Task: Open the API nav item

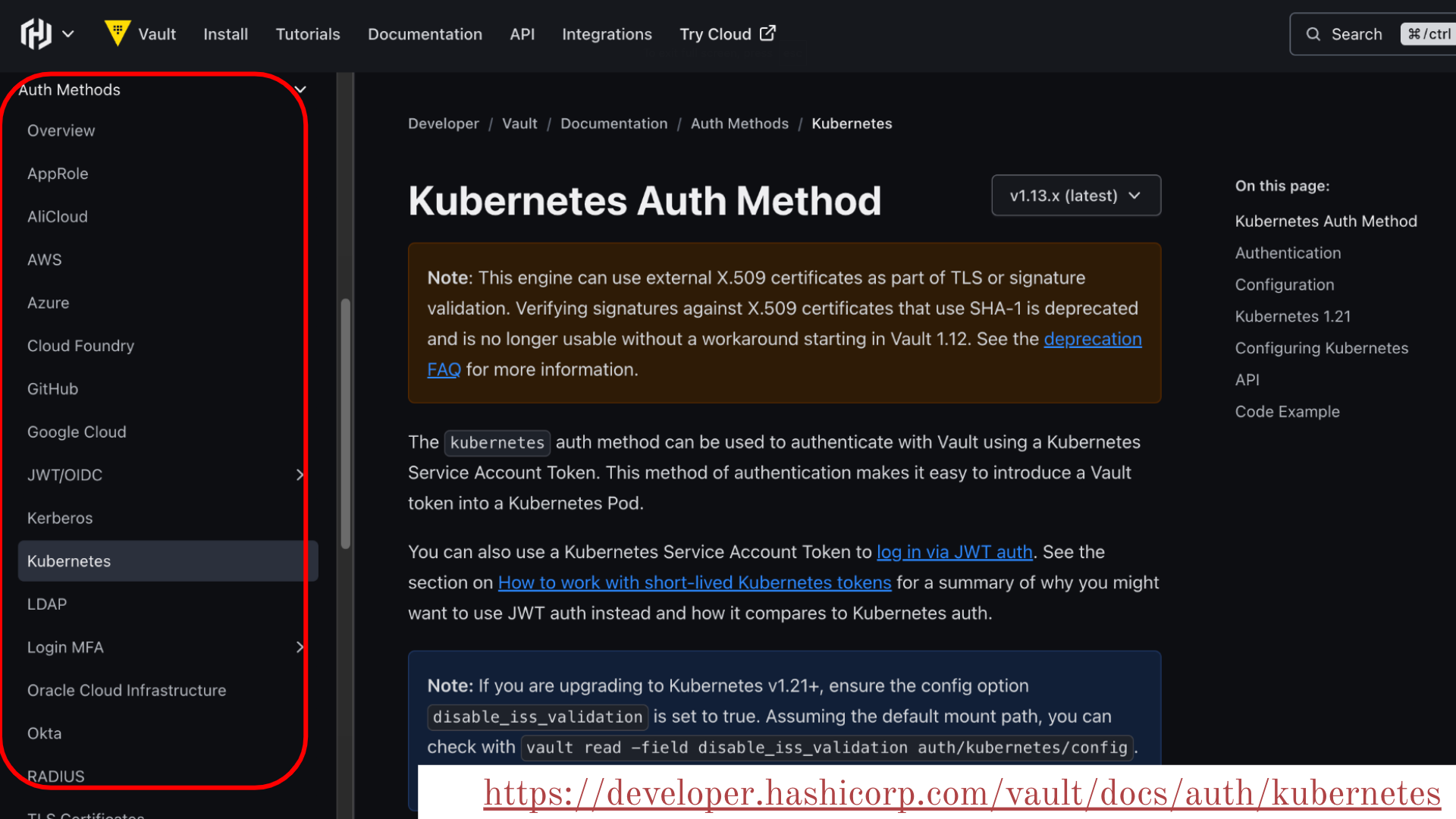Action: (x=522, y=34)
